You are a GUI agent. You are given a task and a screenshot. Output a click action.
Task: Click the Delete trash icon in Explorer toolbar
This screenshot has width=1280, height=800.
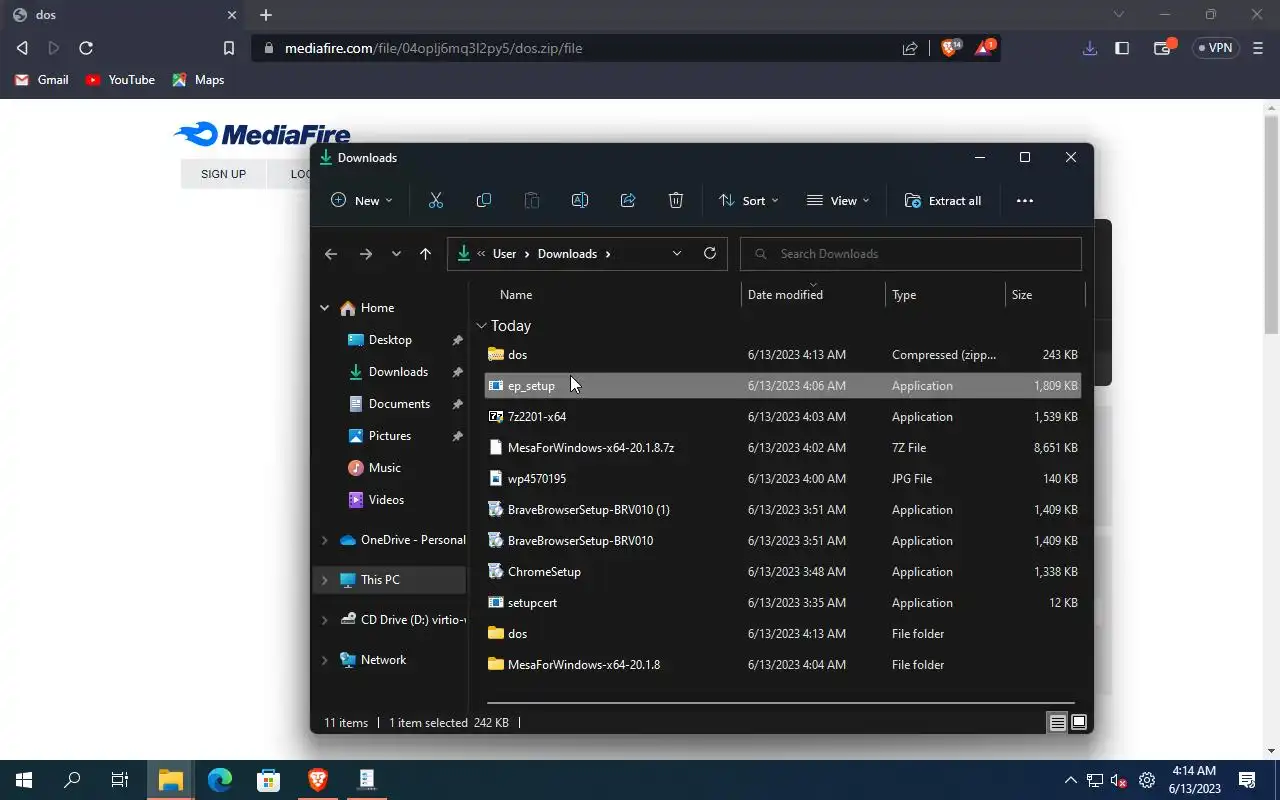coord(676,200)
